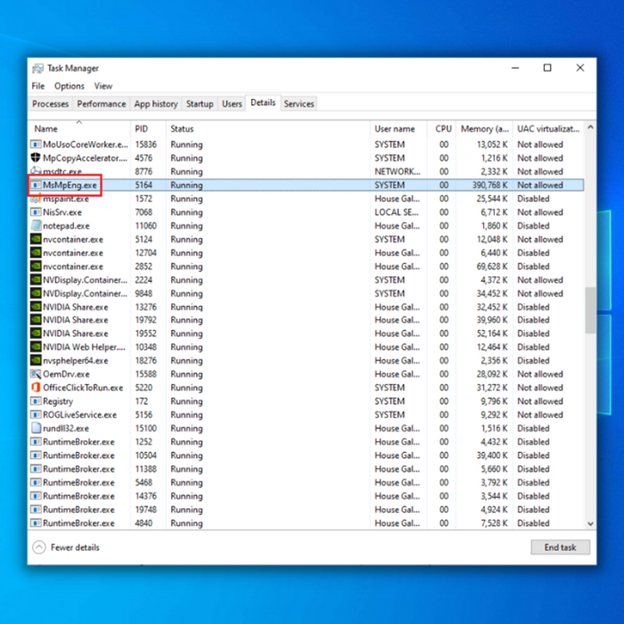Maximize the Task Manager window
This screenshot has width=624, height=624.
(x=548, y=68)
